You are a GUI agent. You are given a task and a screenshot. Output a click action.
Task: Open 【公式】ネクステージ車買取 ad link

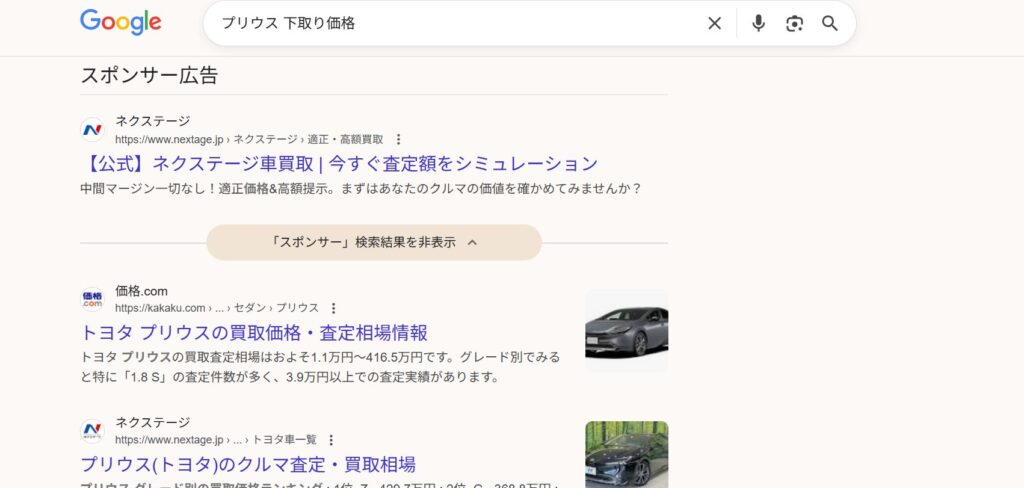coord(339,164)
